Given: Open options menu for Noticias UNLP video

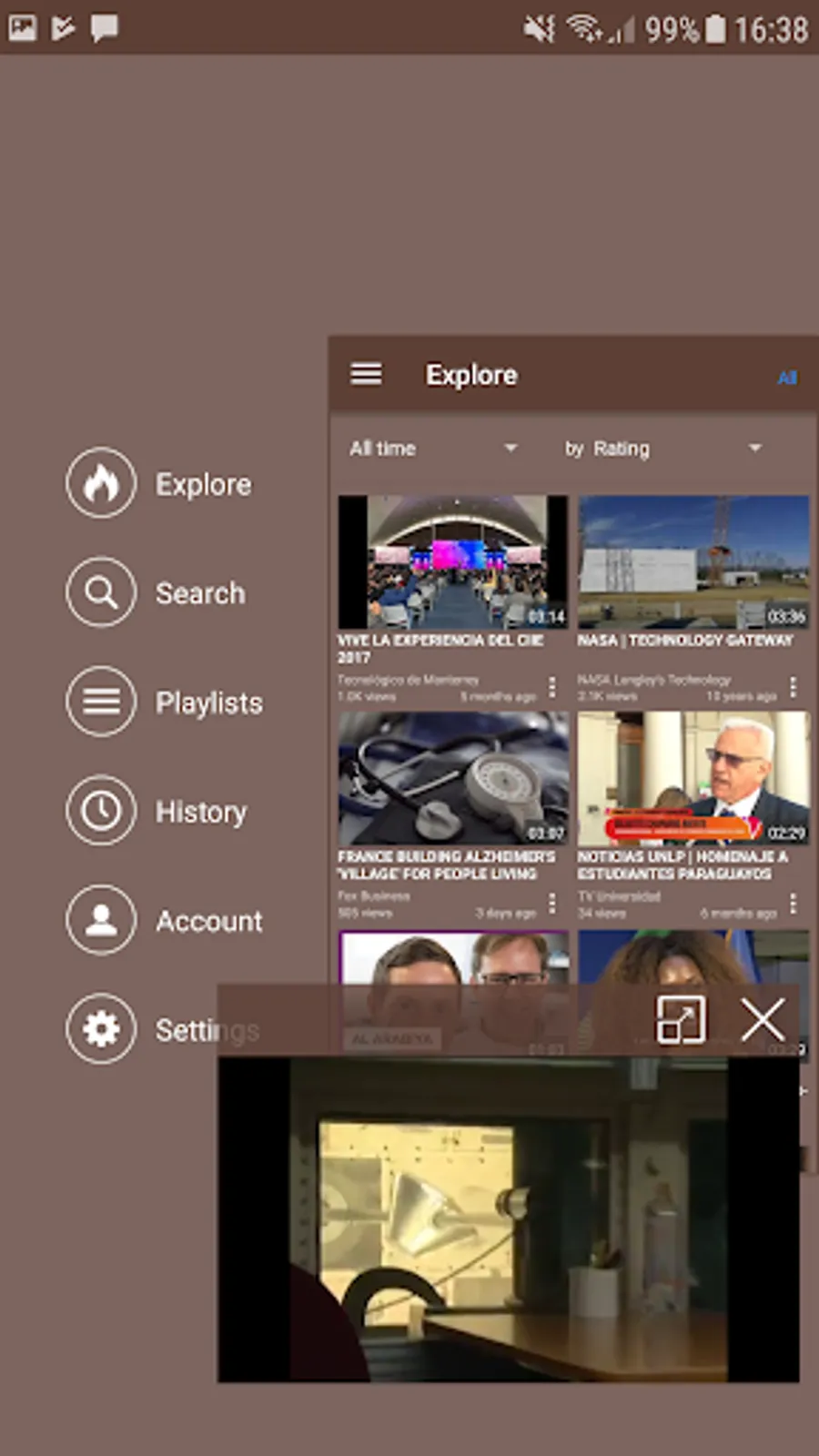Looking at the screenshot, I should [793, 903].
